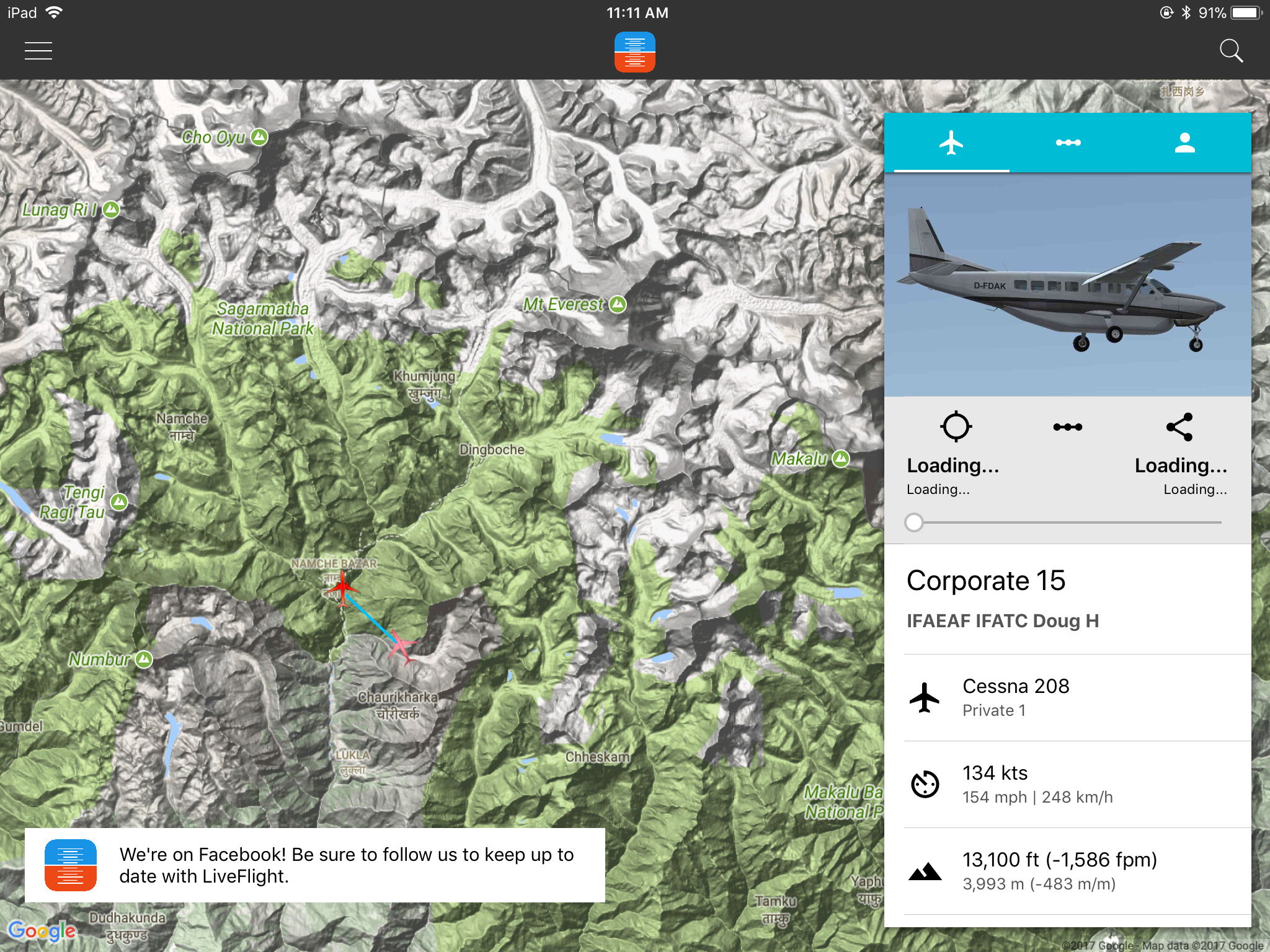Open the pilot profile tab

1184,143
